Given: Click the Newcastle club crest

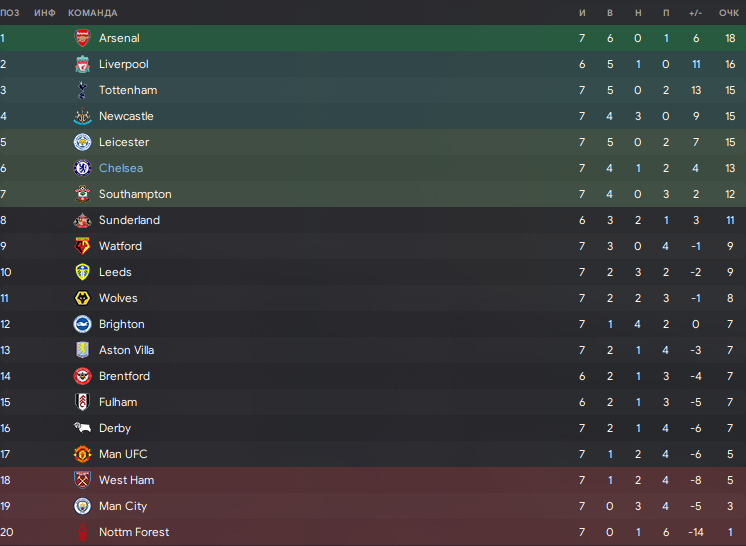Looking at the screenshot, I should pyautogui.click(x=82, y=116).
